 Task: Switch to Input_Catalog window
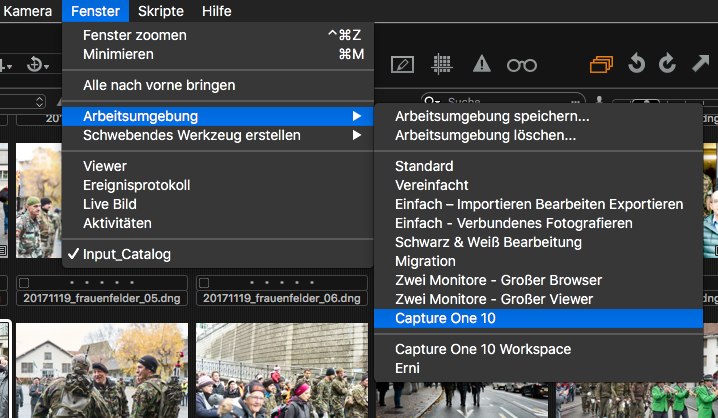click(218, 254)
